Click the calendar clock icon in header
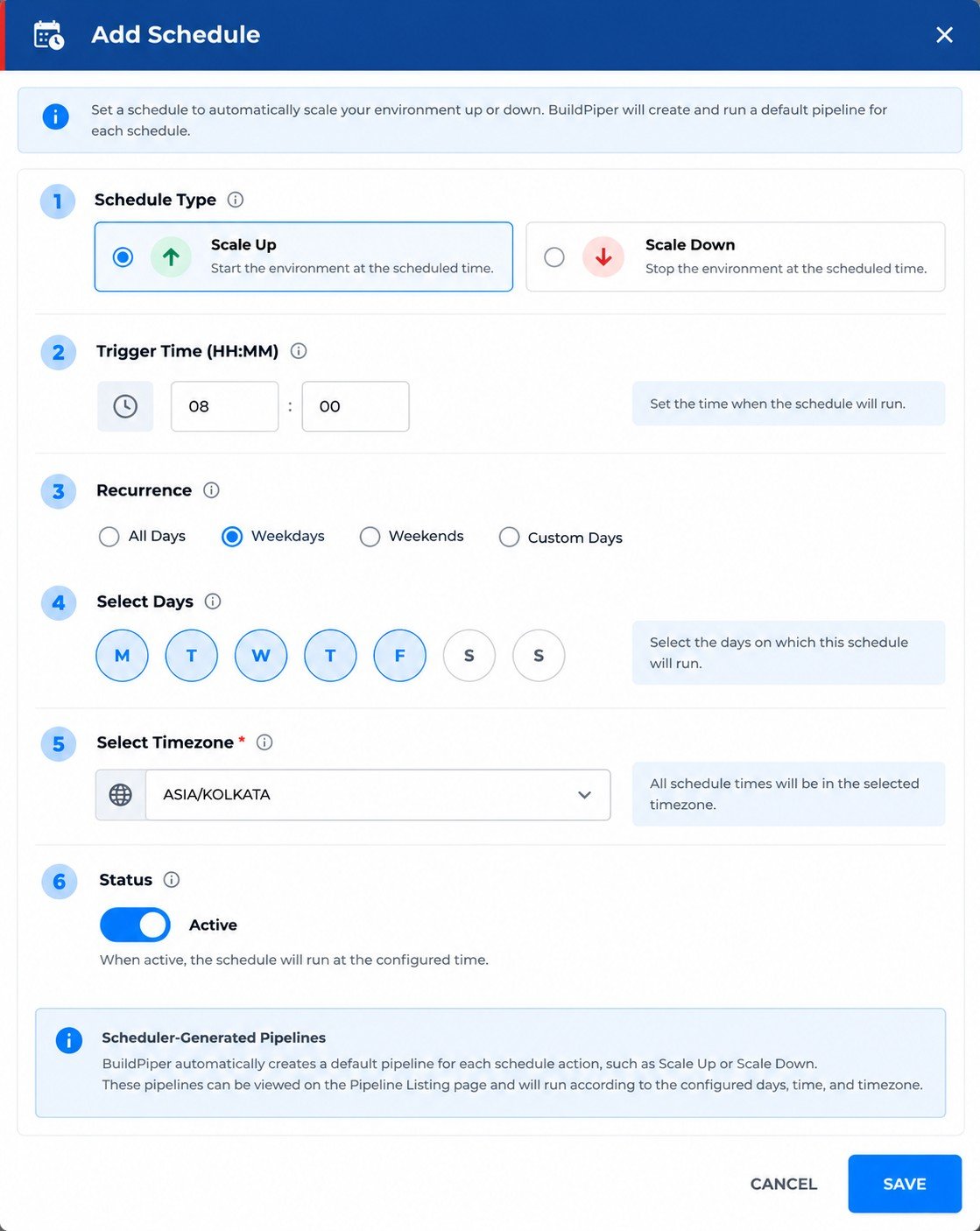The image size is (980, 1231). point(48,35)
